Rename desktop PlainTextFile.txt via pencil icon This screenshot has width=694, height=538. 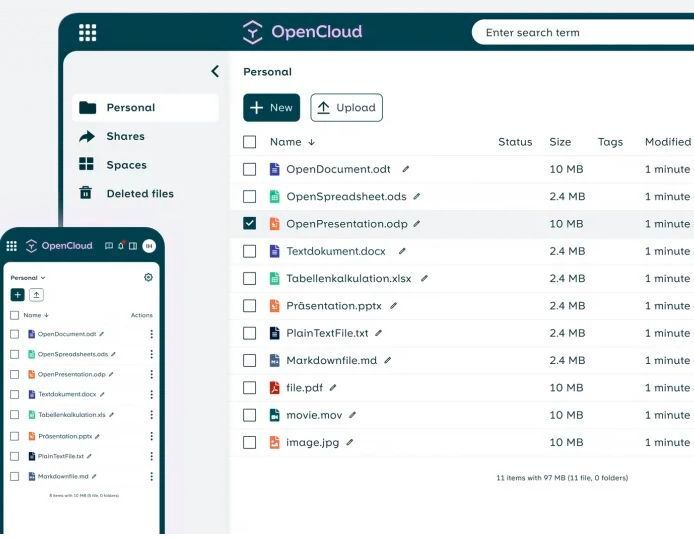pos(378,333)
